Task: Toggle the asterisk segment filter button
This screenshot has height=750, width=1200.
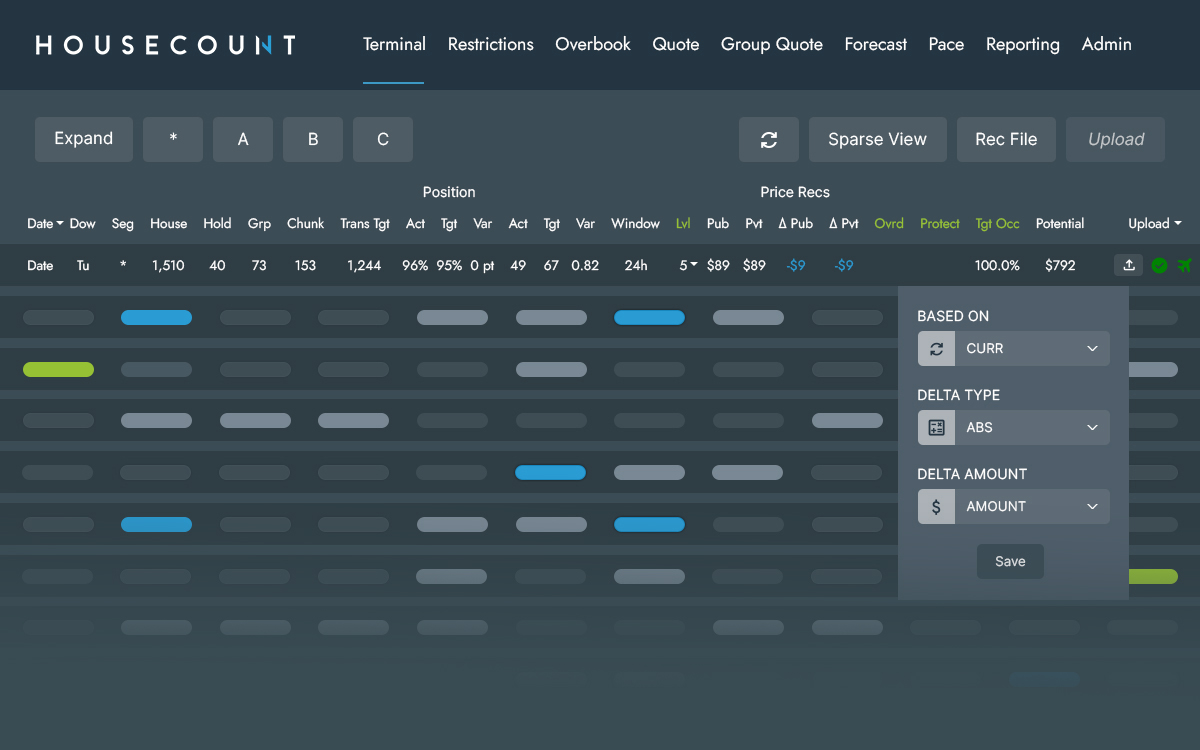Action: pos(173,140)
